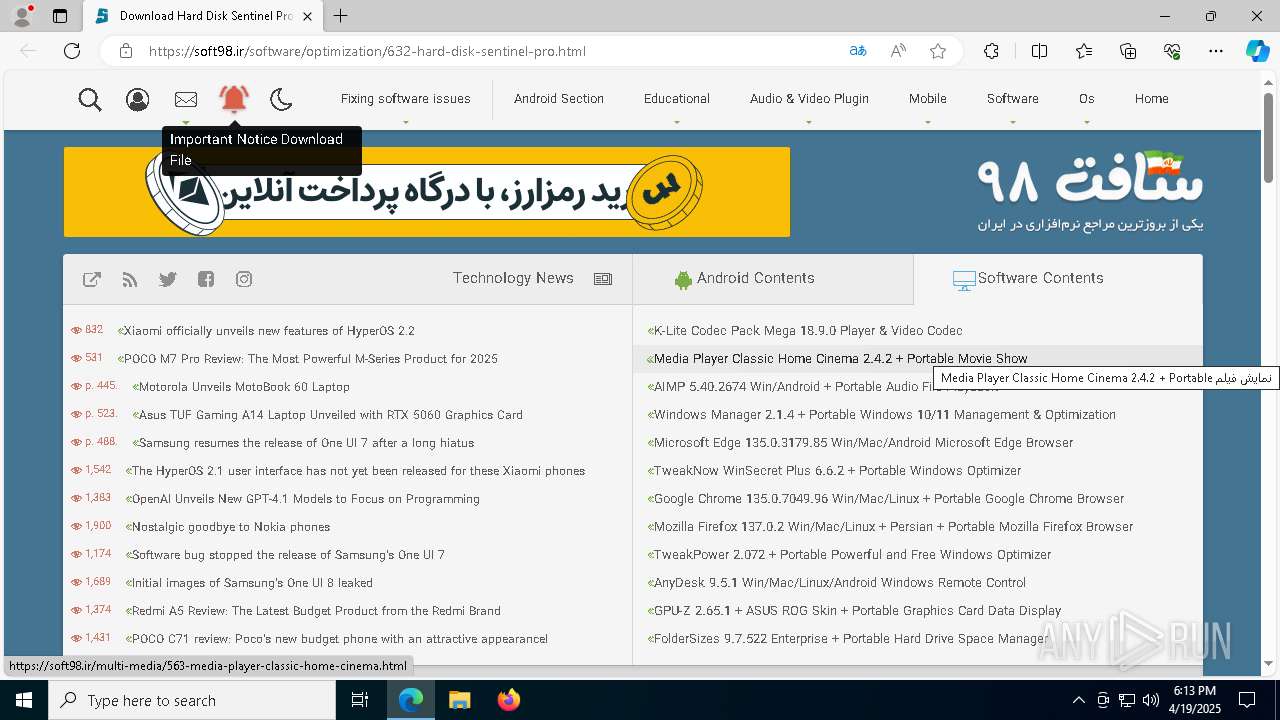Viewport: 1280px width, 720px height.
Task: Read Xiaomi HyperOS 2.2 news article
Action: tap(269, 331)
